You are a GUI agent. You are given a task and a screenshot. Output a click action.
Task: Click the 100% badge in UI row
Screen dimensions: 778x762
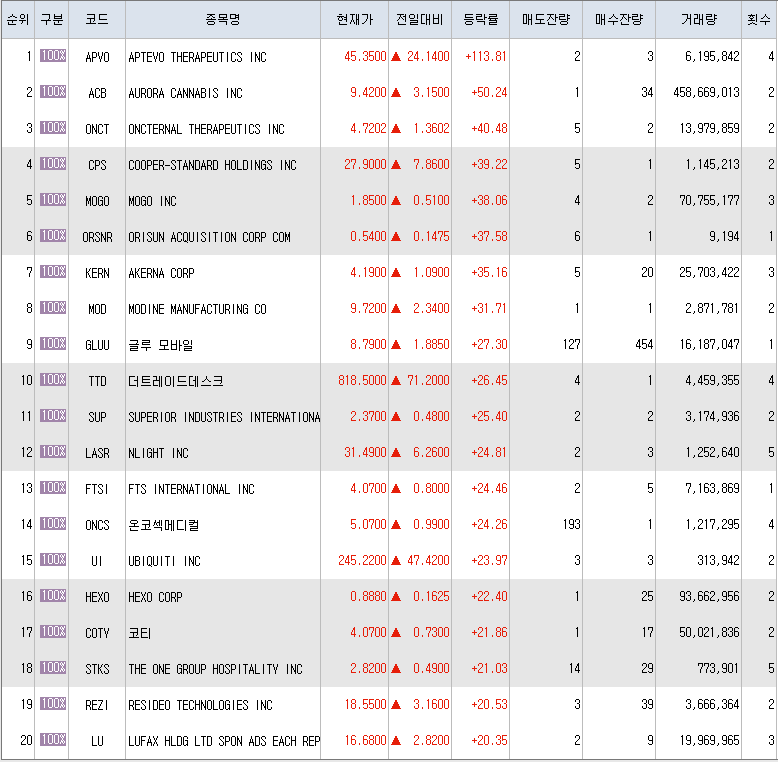(x=53, y=559)
